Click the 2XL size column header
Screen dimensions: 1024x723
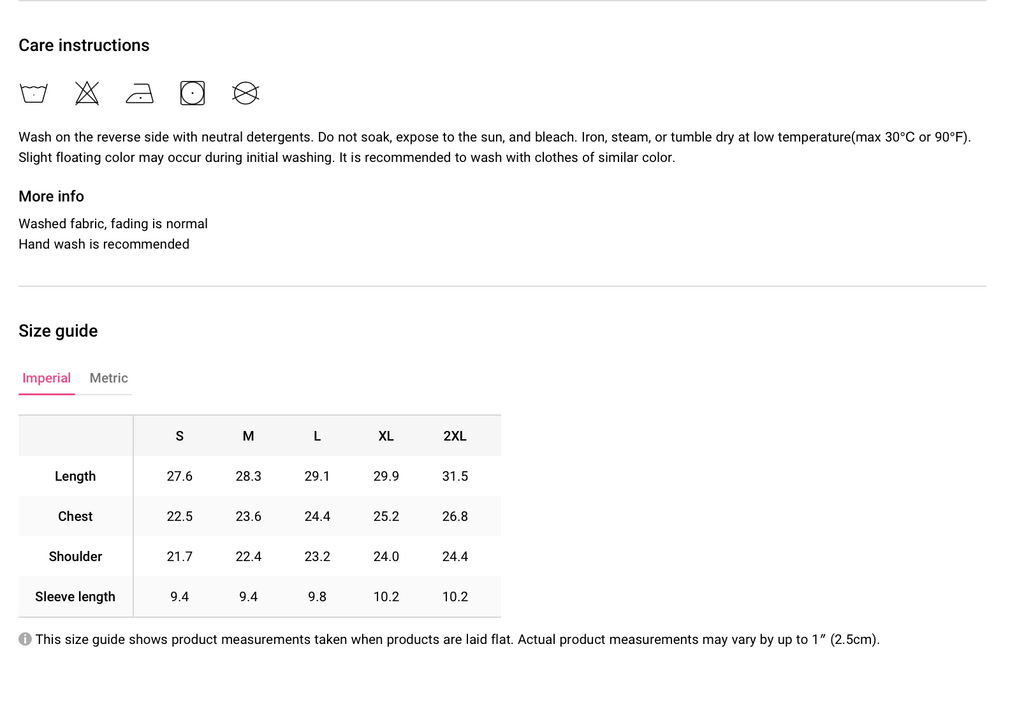(x=455, y=436)
